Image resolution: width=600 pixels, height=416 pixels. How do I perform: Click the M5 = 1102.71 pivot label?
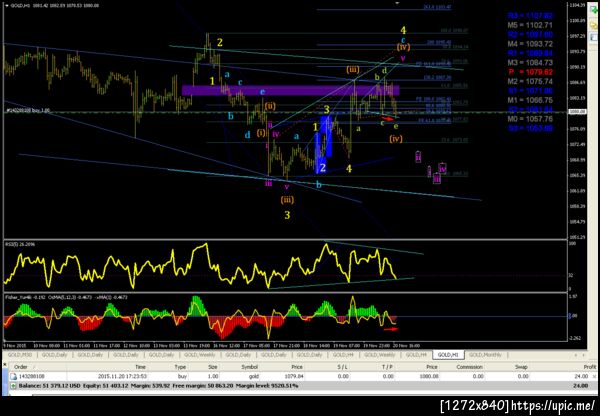click(530, 25)
